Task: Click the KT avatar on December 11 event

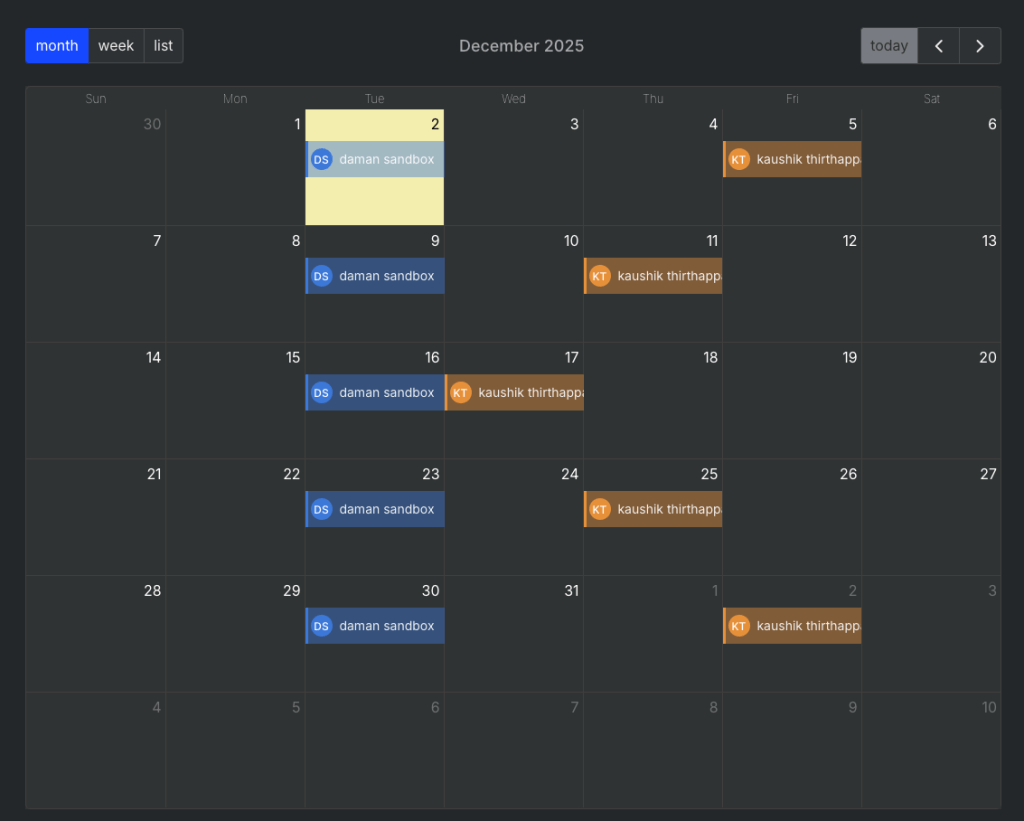Action: (600, 276)
